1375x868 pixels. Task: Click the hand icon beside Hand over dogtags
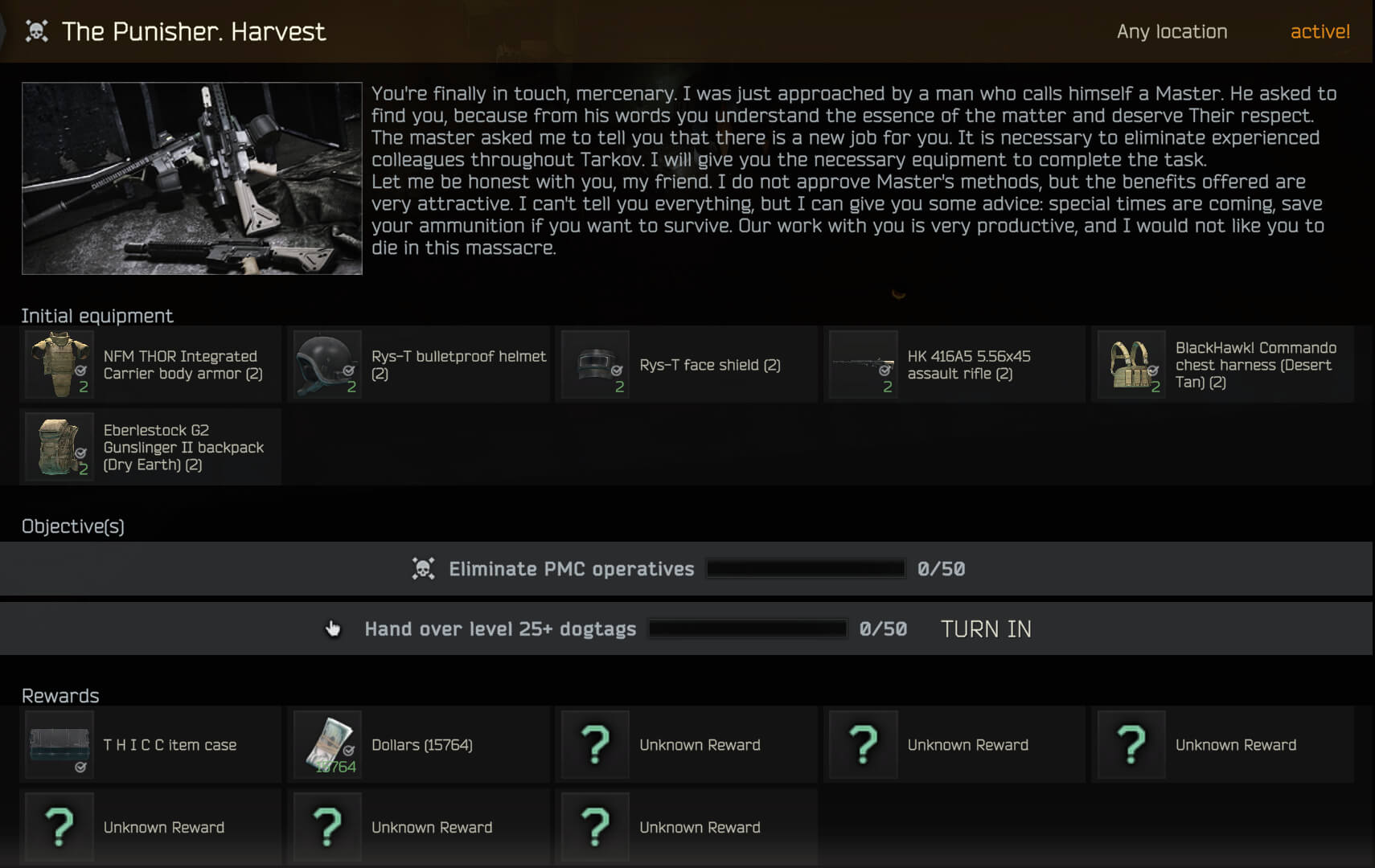click(x=333, y=628)
